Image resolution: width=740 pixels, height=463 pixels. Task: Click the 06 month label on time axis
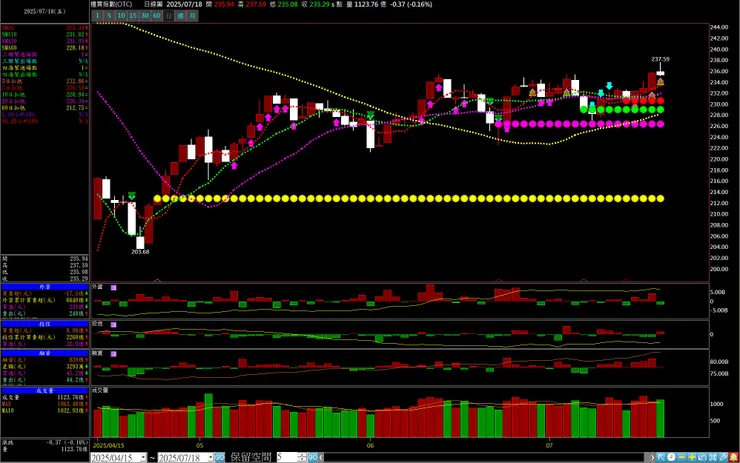pyautogui.click(x=370, y=446)
